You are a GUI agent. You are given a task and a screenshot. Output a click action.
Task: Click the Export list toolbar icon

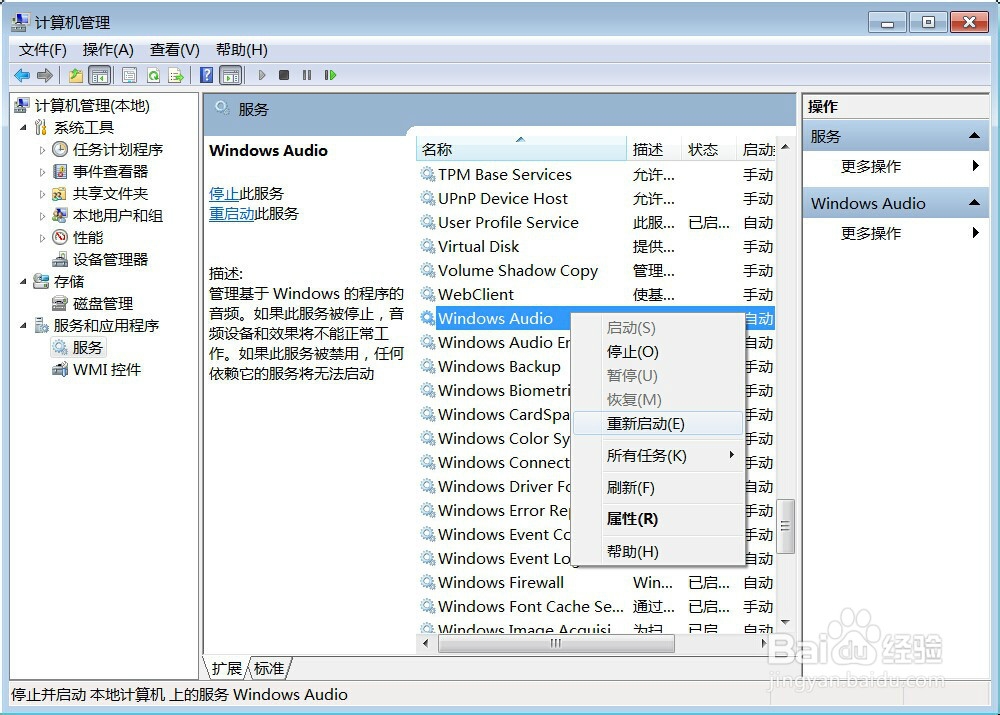pyautogui.click(x=176, y=75)
